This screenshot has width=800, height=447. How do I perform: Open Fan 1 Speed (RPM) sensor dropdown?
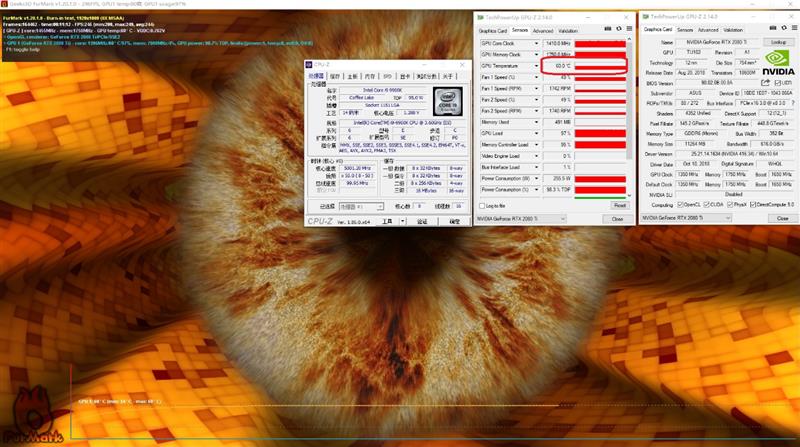click(536, 88)
